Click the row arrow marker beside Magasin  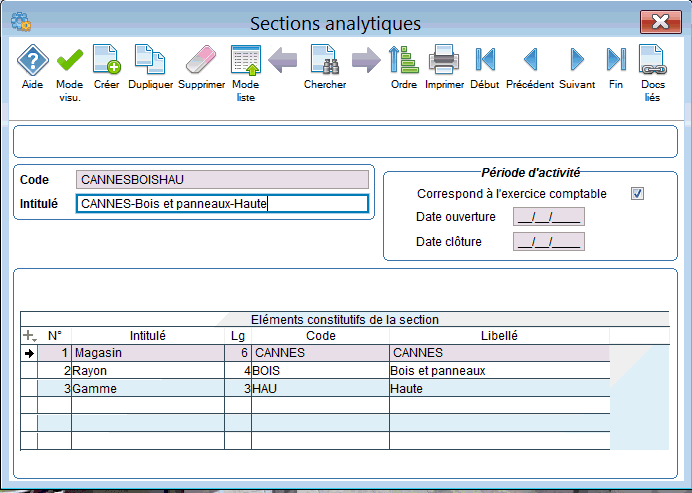[x=29, y=353]
